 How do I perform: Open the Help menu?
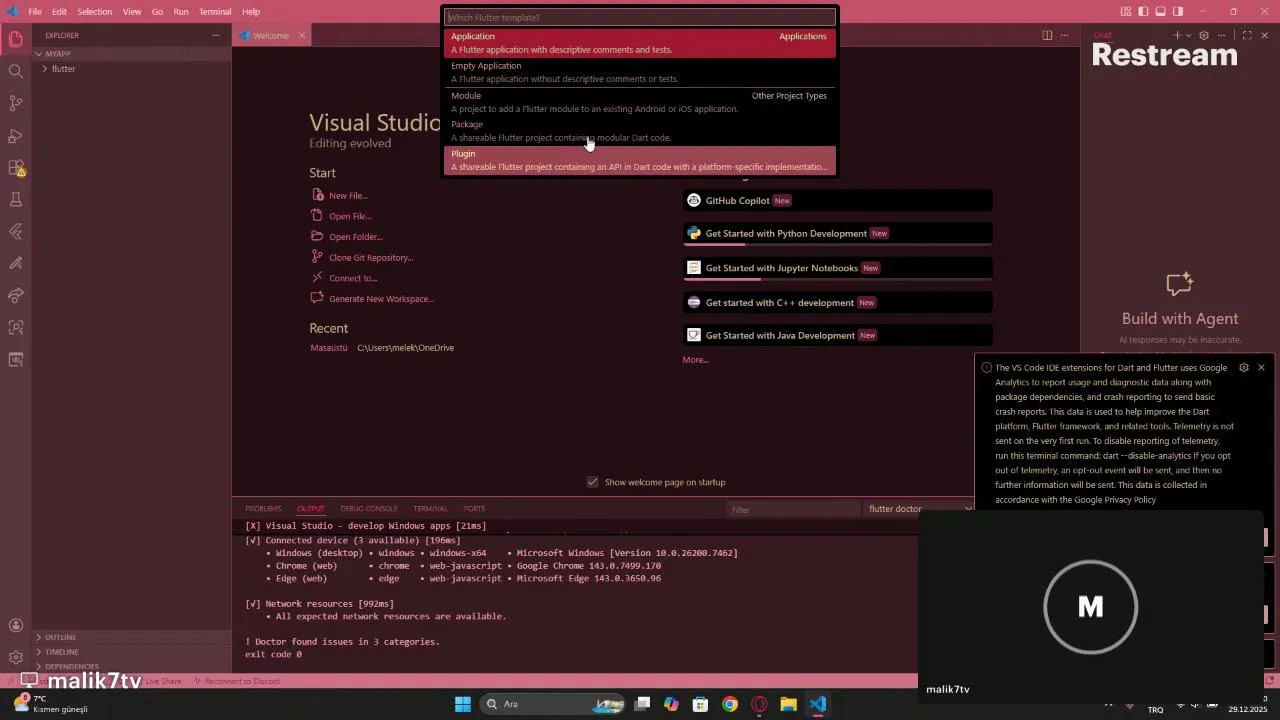tap(251, 11)
